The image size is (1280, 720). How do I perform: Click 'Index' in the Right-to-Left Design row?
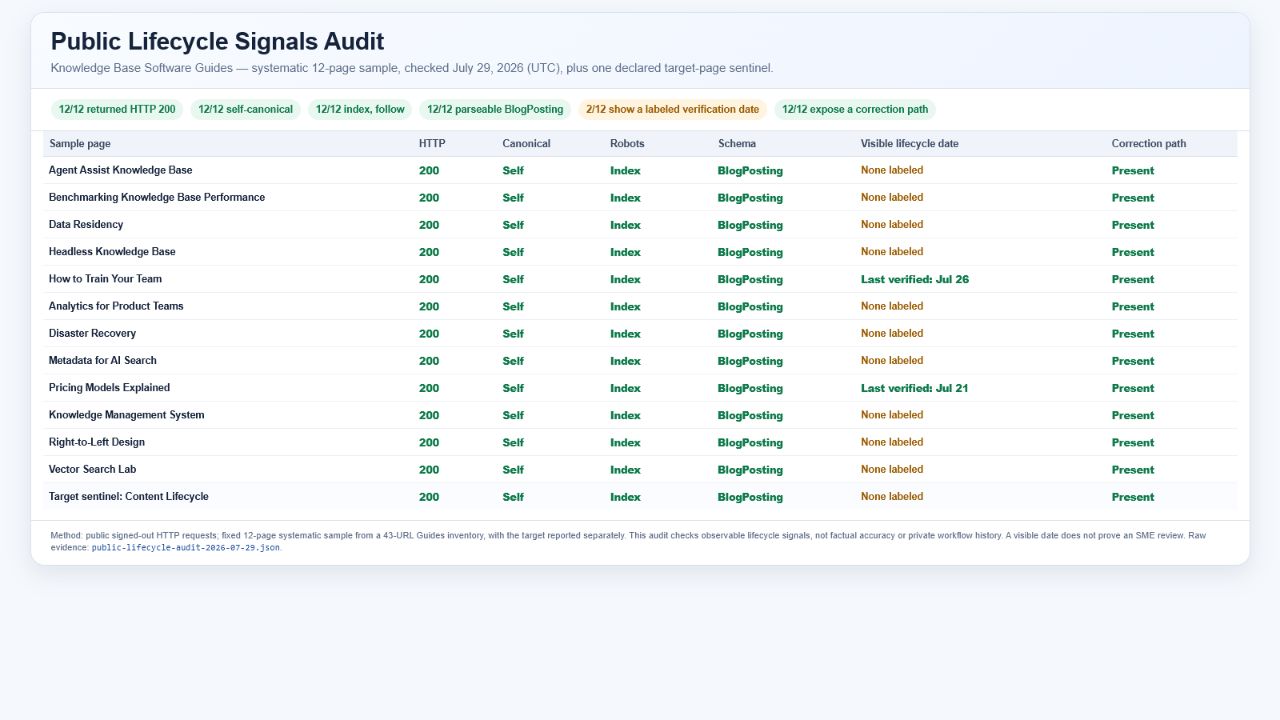tap(625, 442)
